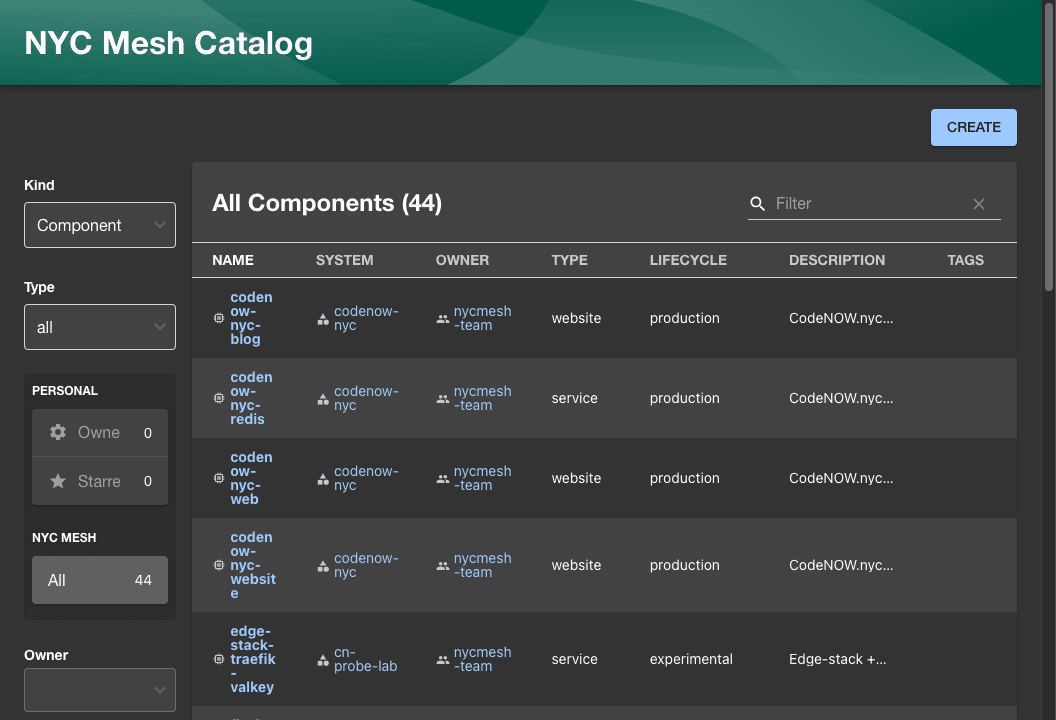Sort by the NAME column header
This screenshot has width=1056, height=720.
point(233,260)
